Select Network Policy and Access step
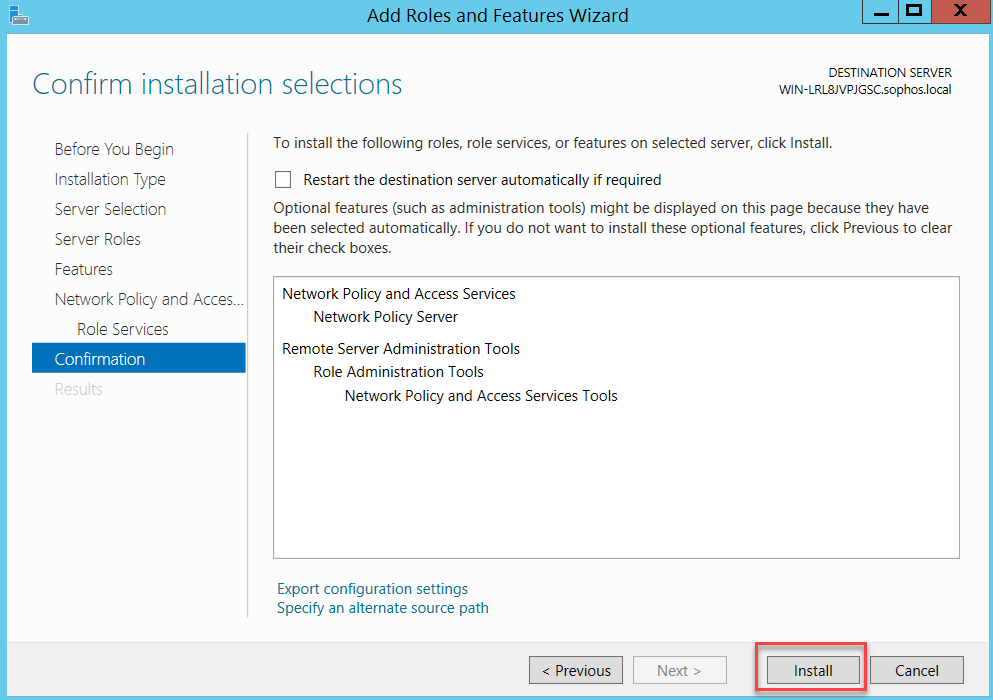The height and width of the screenshot is (700, 993). [x=149, y=299]
